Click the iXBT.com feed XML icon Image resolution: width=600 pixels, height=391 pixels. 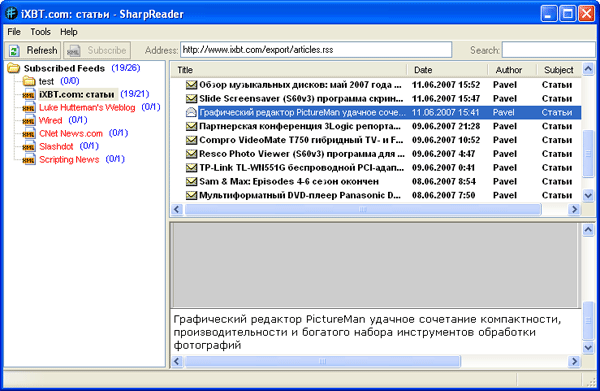coord(29,94)
